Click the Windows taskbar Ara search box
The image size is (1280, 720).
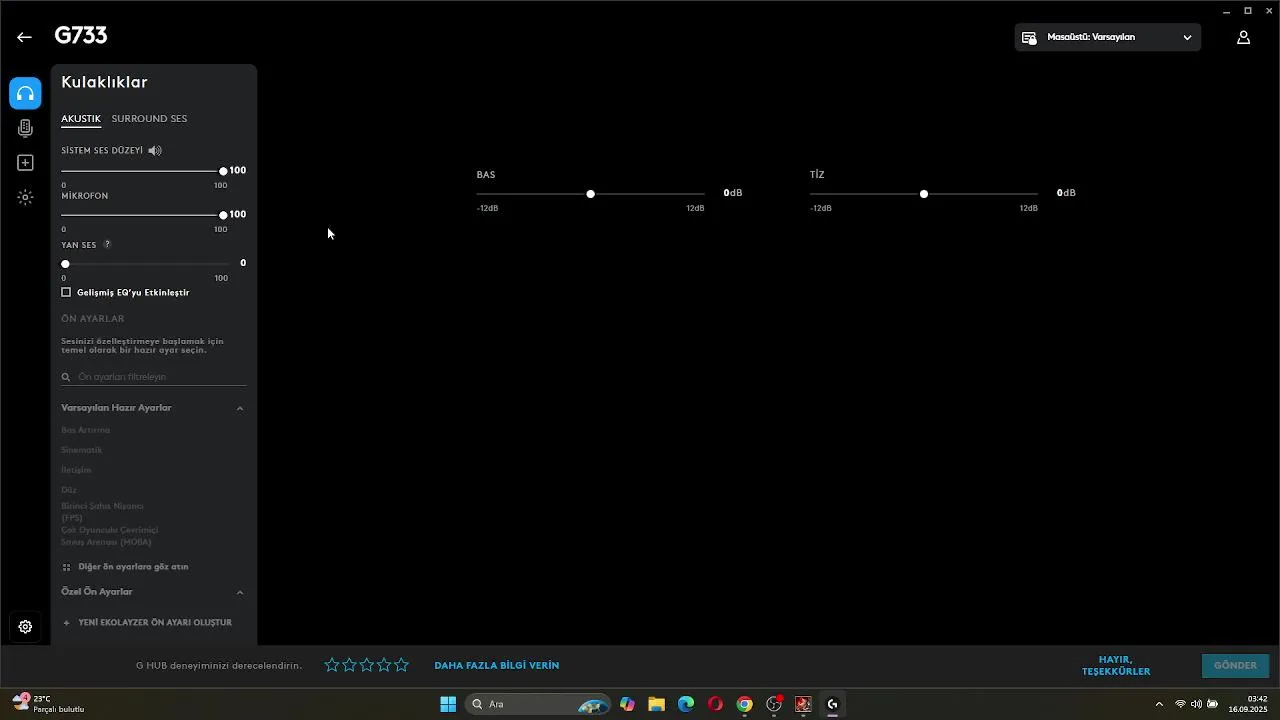538,704
